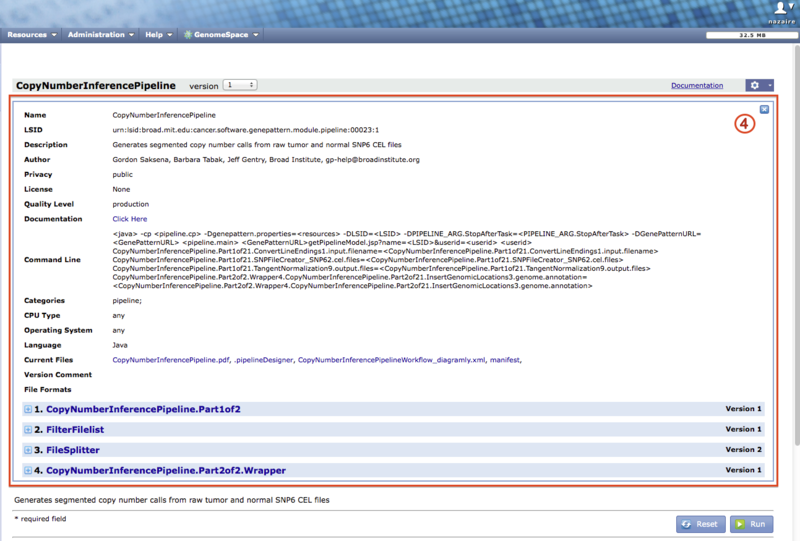
Task: Open the Administration menu
Action: coord(100,35)
